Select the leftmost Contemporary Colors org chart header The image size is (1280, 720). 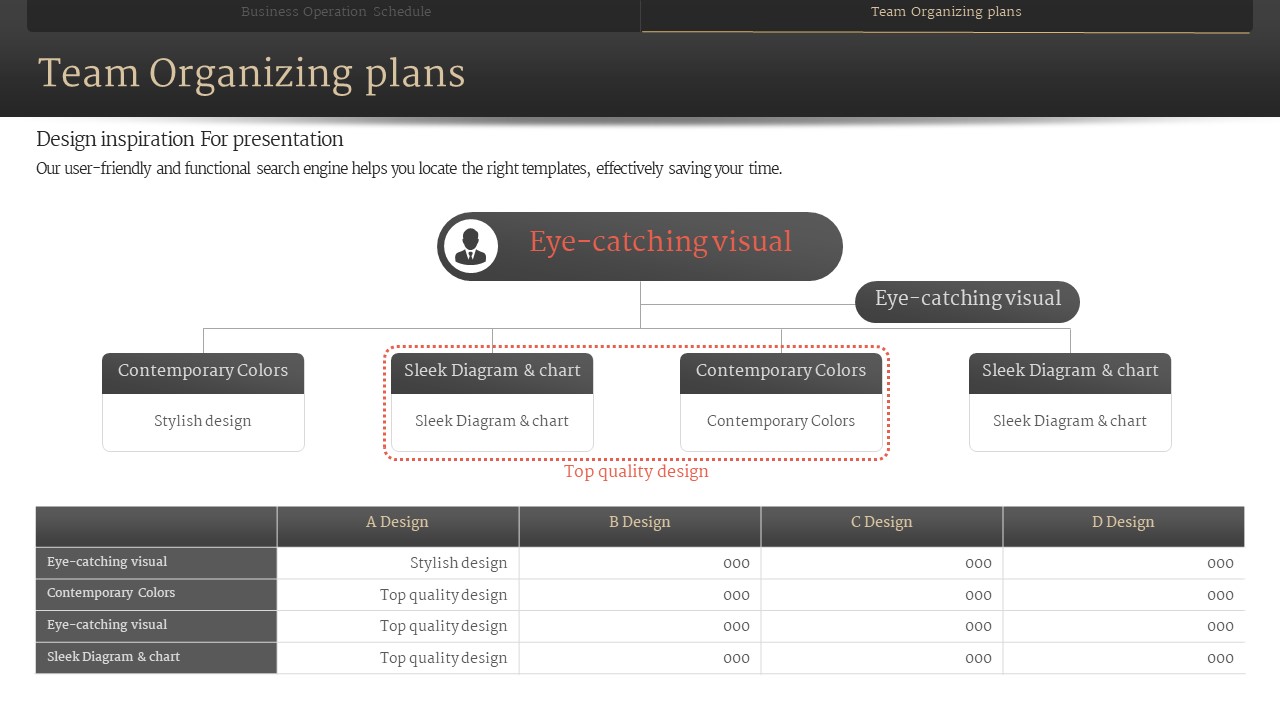click(x=203, y=371)
